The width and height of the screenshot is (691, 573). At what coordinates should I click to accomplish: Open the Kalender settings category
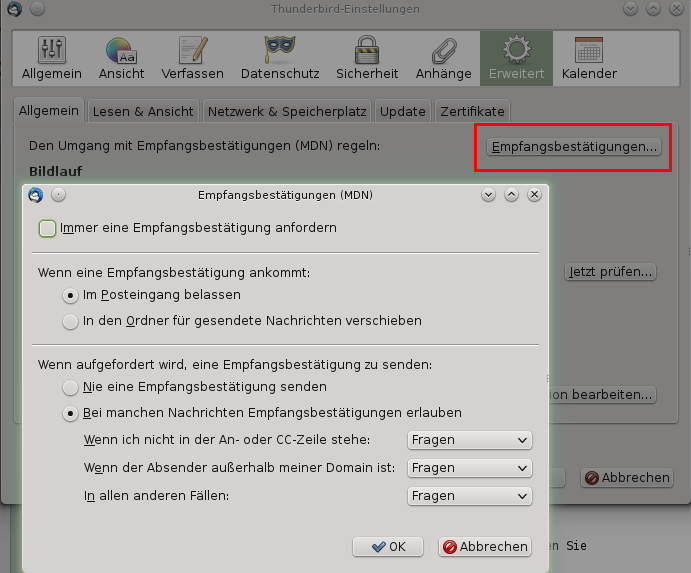[x=589, y=59]
